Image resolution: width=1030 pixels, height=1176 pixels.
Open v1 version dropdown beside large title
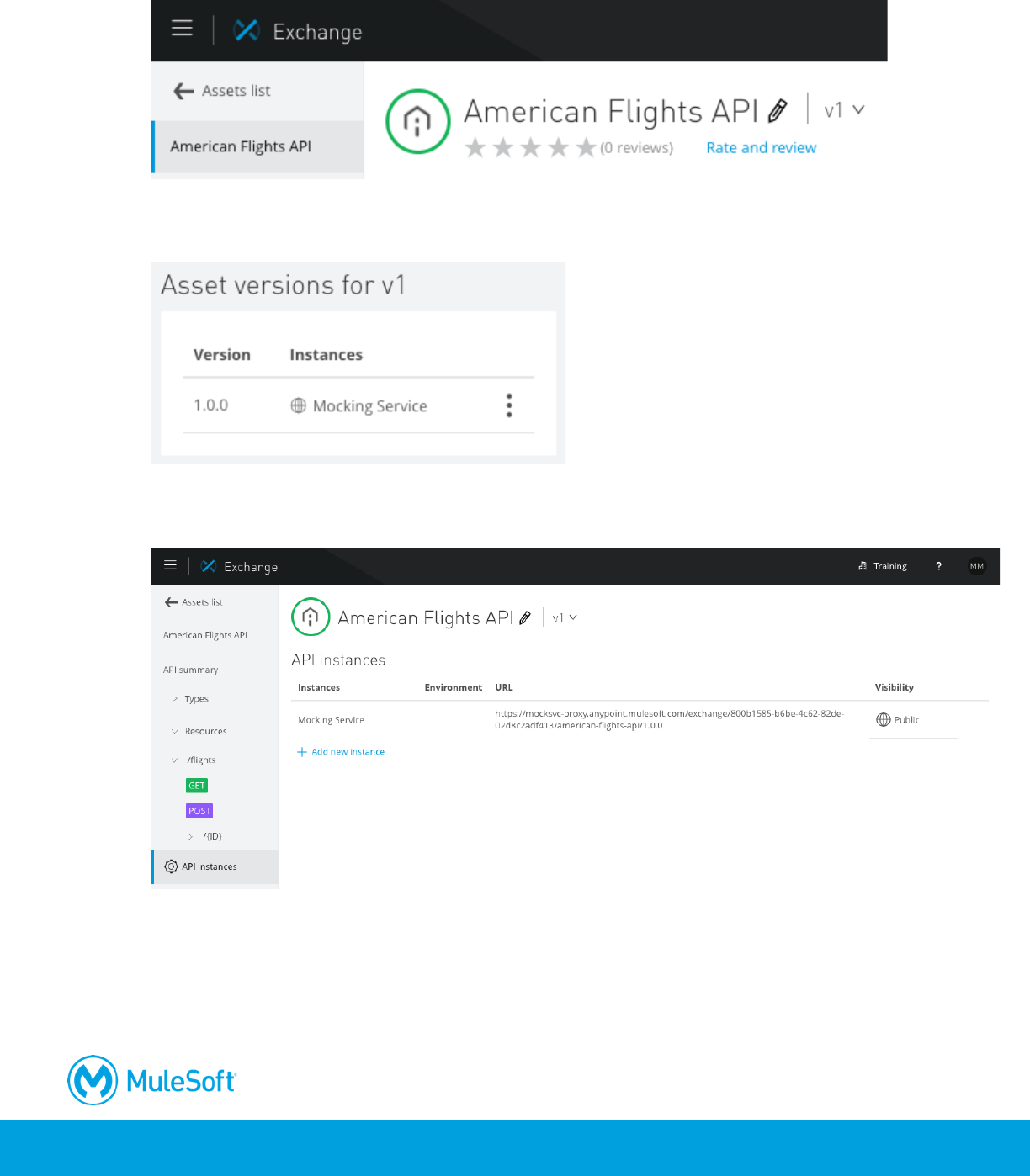[x=844, y=110]
